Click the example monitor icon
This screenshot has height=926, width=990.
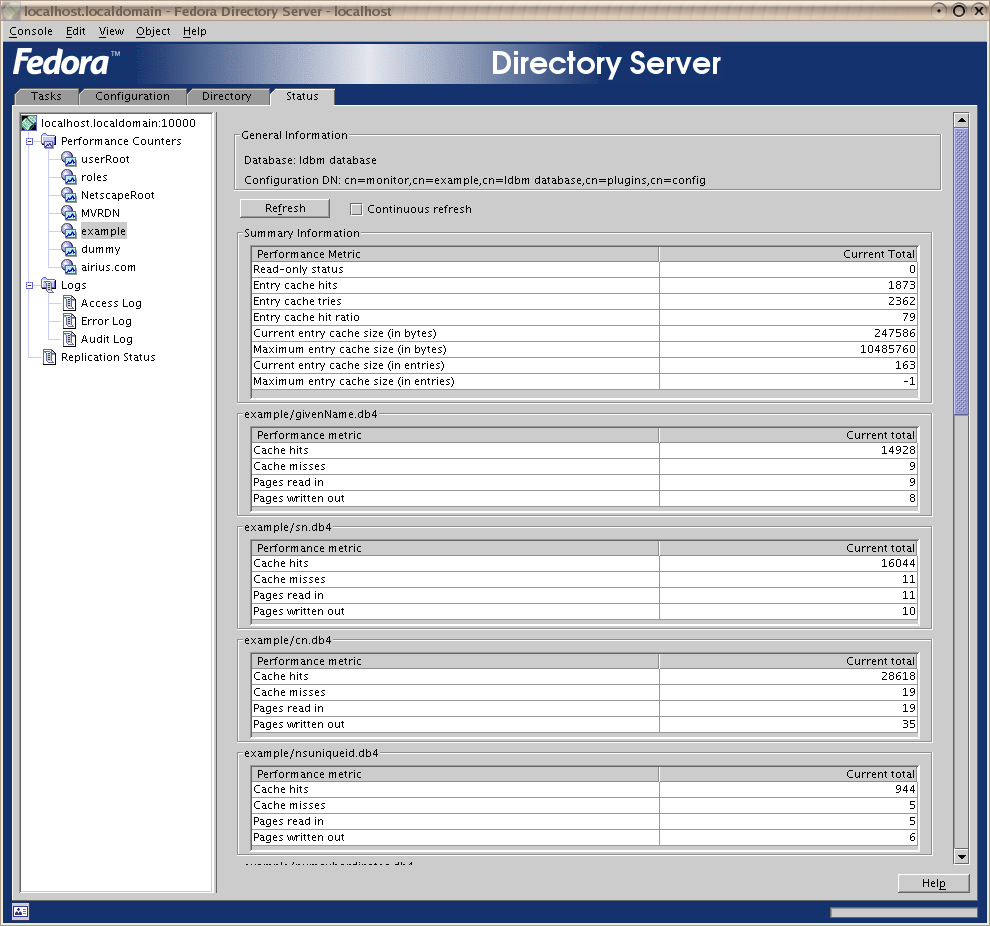69,231
